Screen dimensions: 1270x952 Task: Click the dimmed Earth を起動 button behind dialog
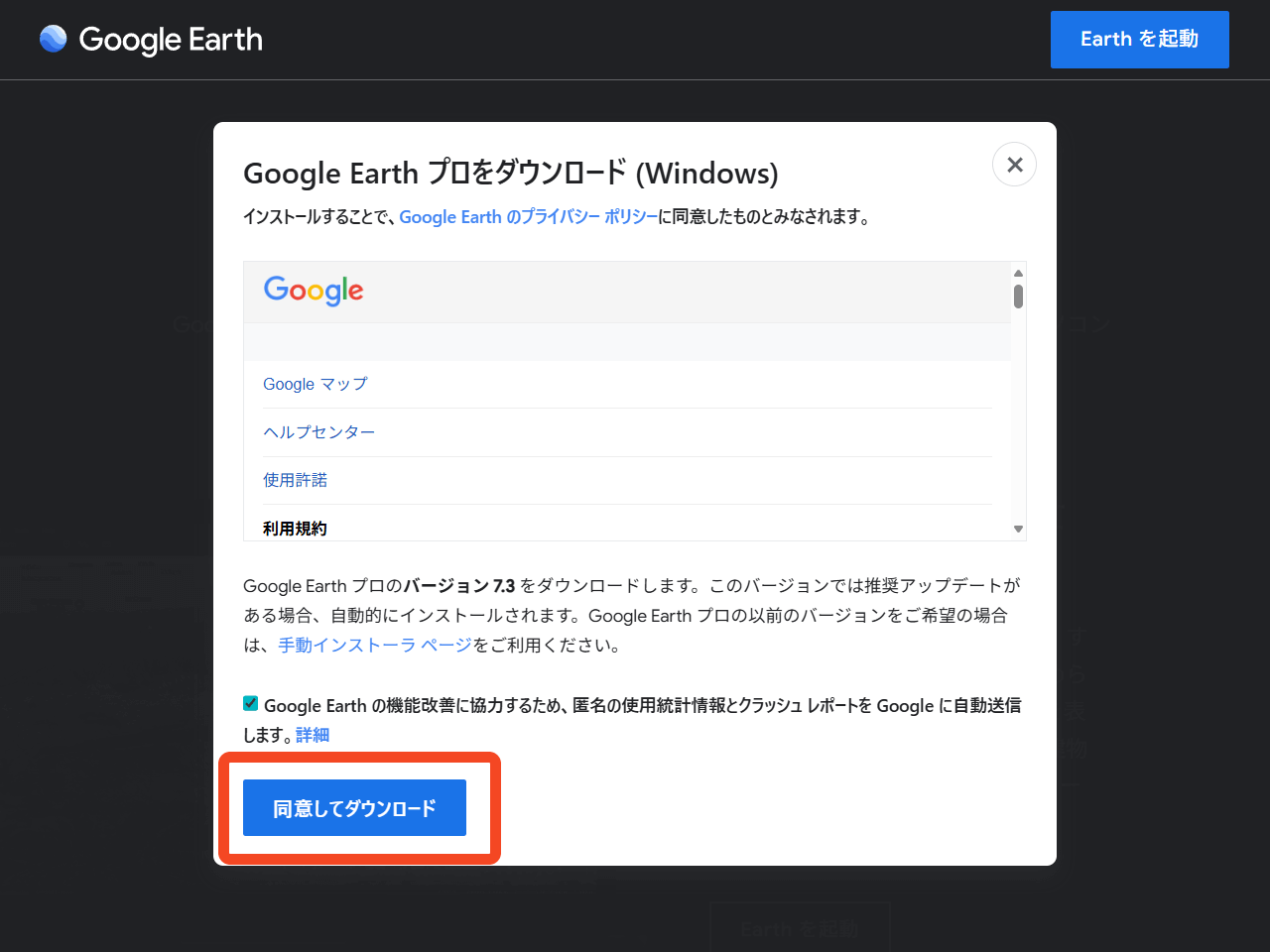pyautogui.click(x=800, y=927)
